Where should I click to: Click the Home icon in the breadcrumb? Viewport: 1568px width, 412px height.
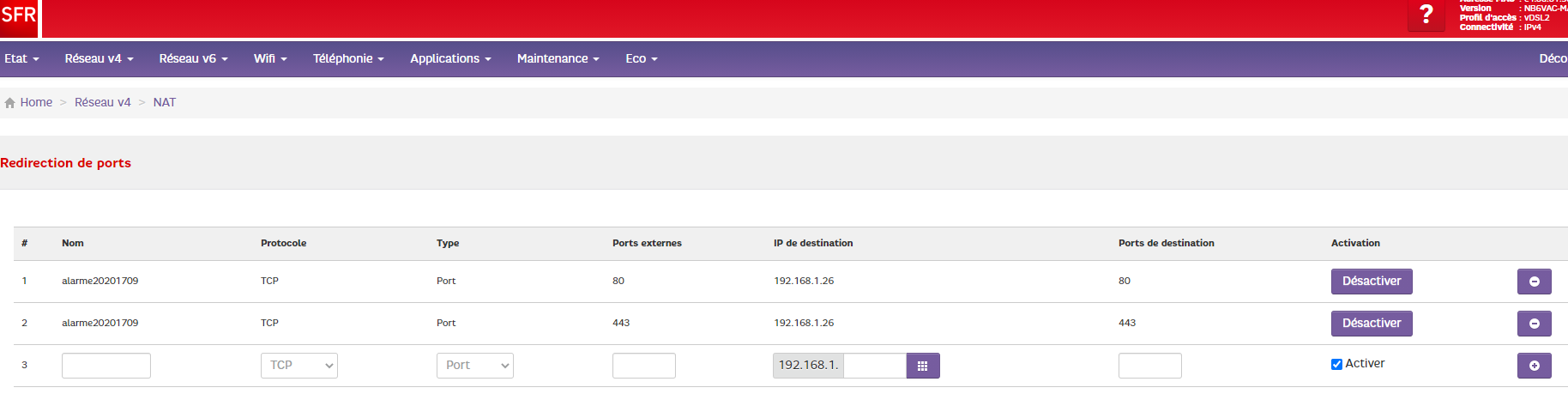click(x=10, y=103)
